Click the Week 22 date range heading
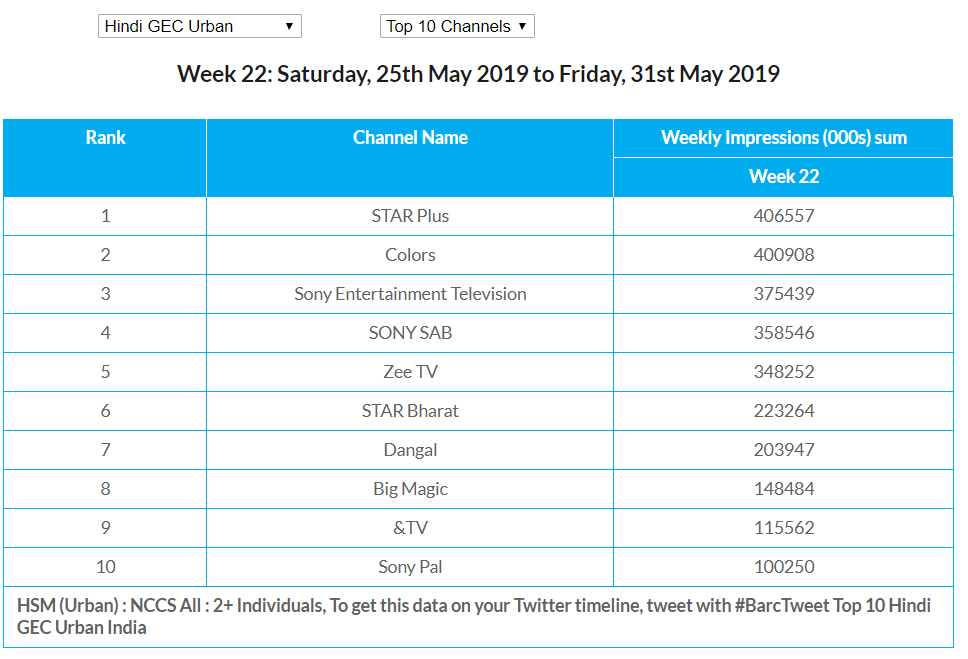This screenshot has width=968, height=659. tap(478, 74)
